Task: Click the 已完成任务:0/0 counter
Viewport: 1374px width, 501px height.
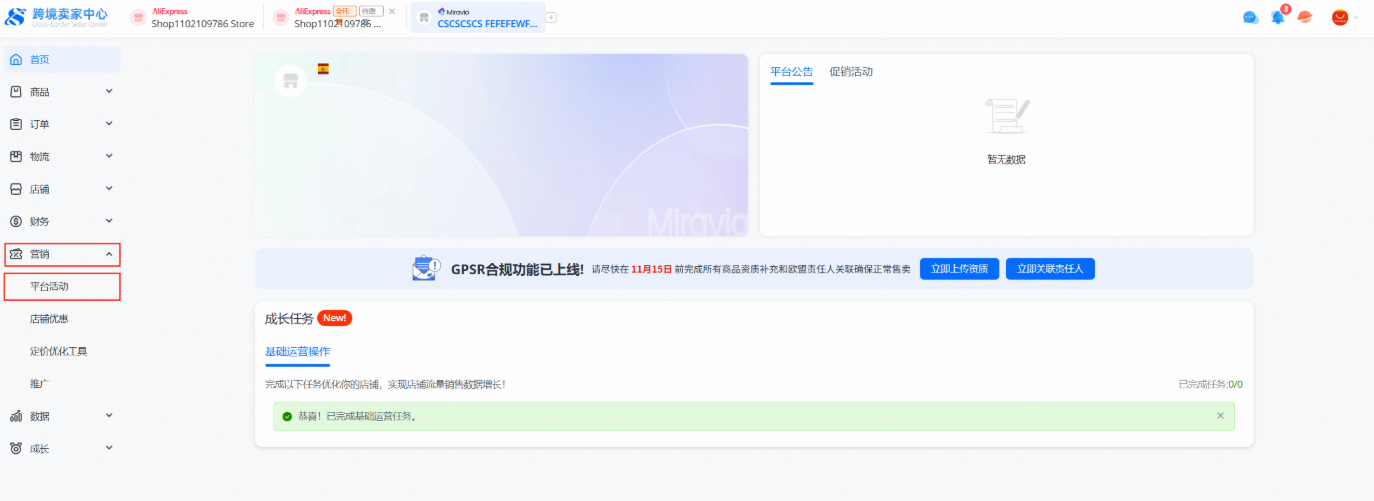Action: tap(1210, 384)
